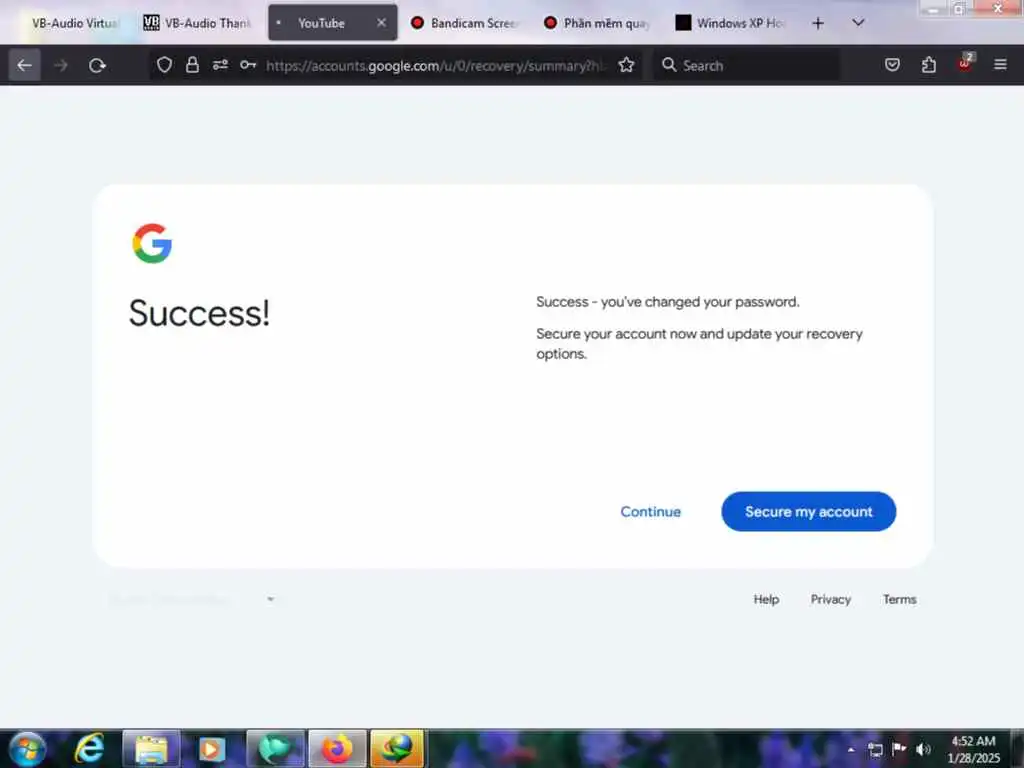Click the Firefox taskbar icon
The height and width of the screenshot is (768, 1024).
click(337, 748)
